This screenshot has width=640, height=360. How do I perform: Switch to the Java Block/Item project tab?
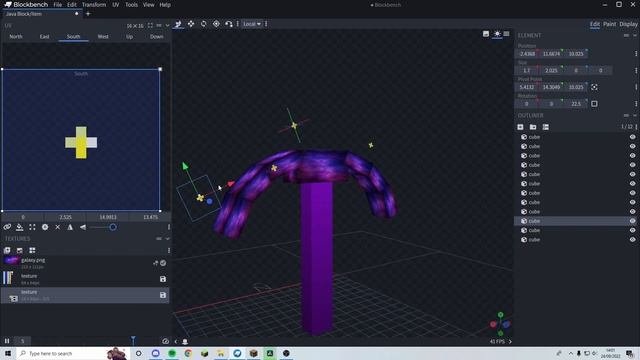point(41,14)
